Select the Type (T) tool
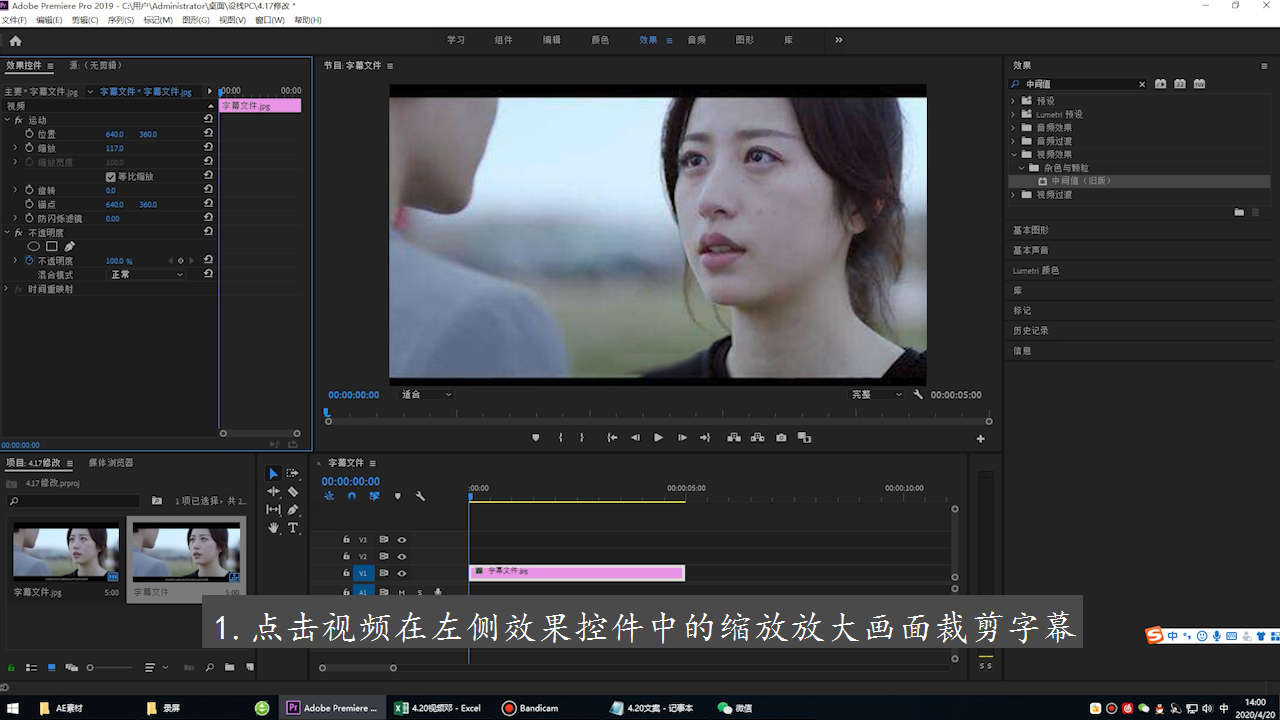Screen dimensions: 1280x720 pyautogui.click(x=293, y=527)
